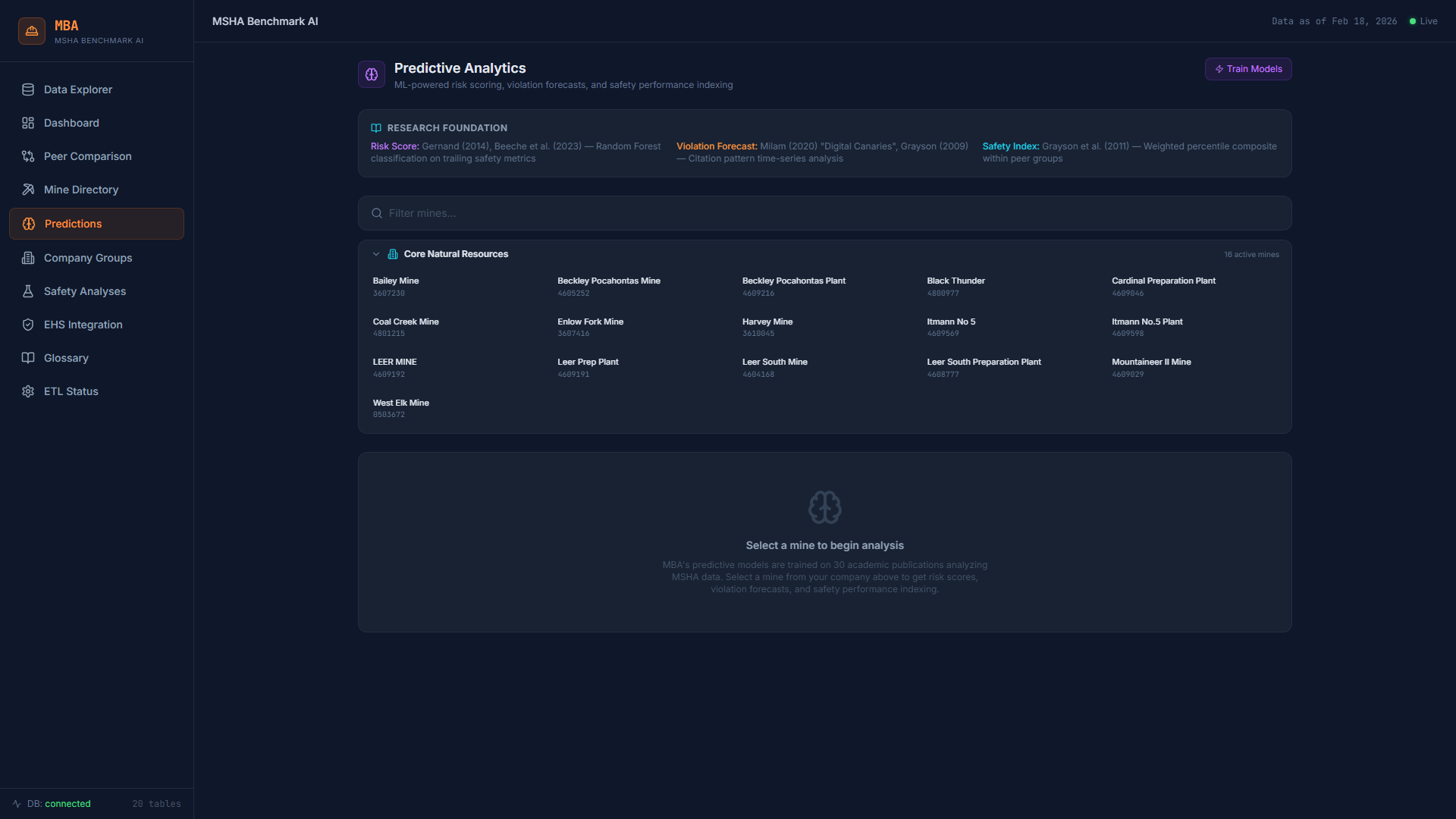Viewport: 1456px width, 819px height.
Task: Click the Train Models button
Action: tap(1247, 68)
